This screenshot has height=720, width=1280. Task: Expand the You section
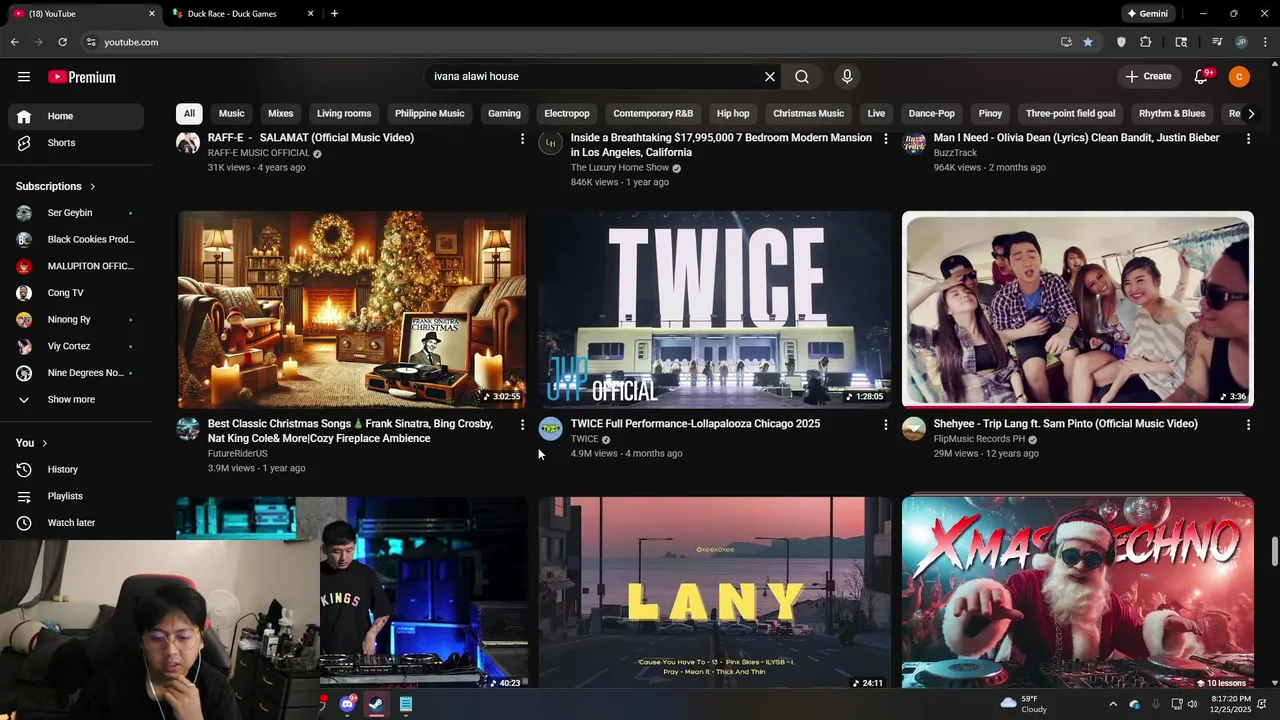tap(32, 443)
